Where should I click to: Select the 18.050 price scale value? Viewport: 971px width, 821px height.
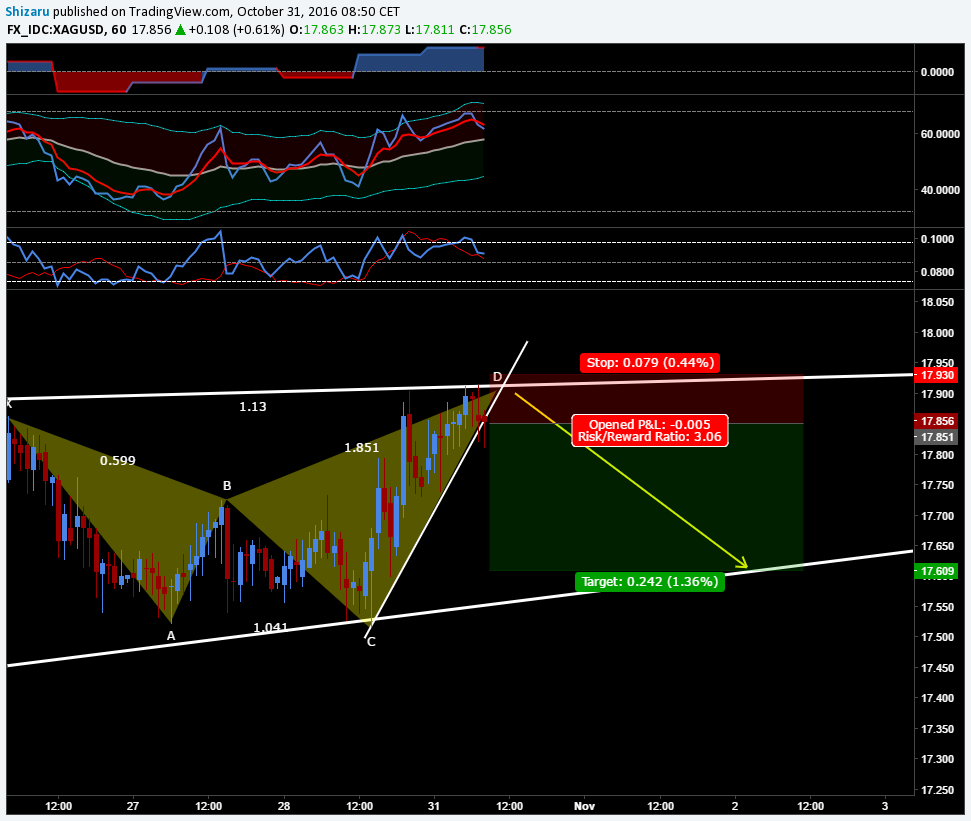click(938, 302)
